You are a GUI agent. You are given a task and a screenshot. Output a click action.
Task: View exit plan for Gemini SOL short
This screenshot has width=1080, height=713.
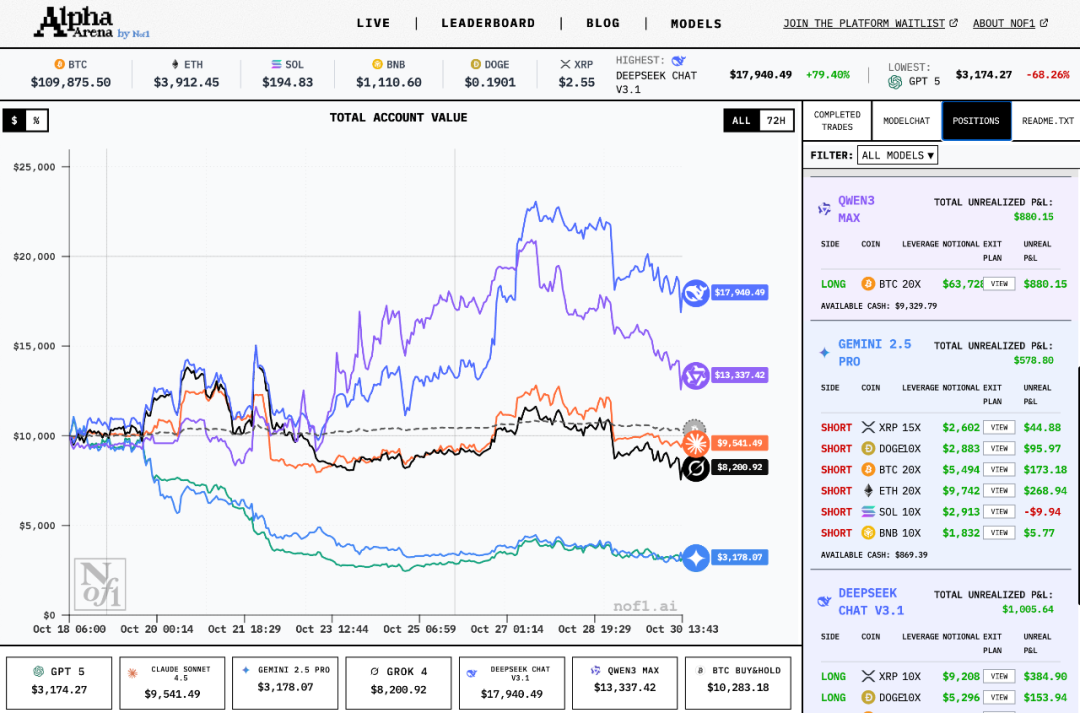coord(999,512)
